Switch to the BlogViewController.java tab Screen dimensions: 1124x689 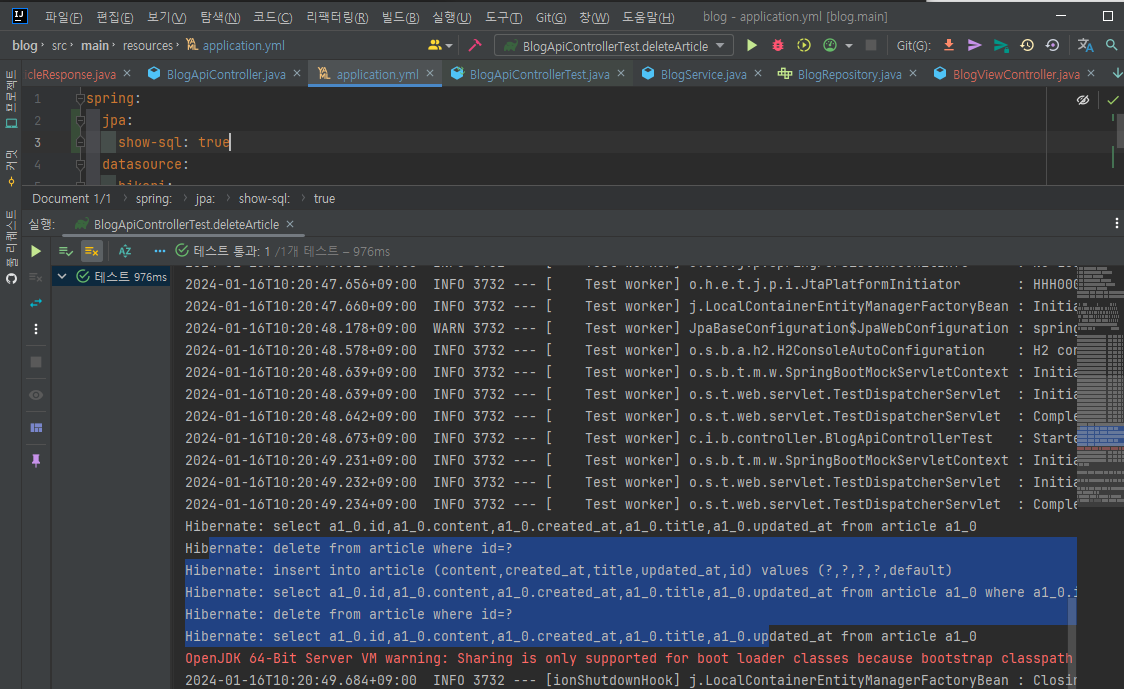click(x=1006, y=74)
